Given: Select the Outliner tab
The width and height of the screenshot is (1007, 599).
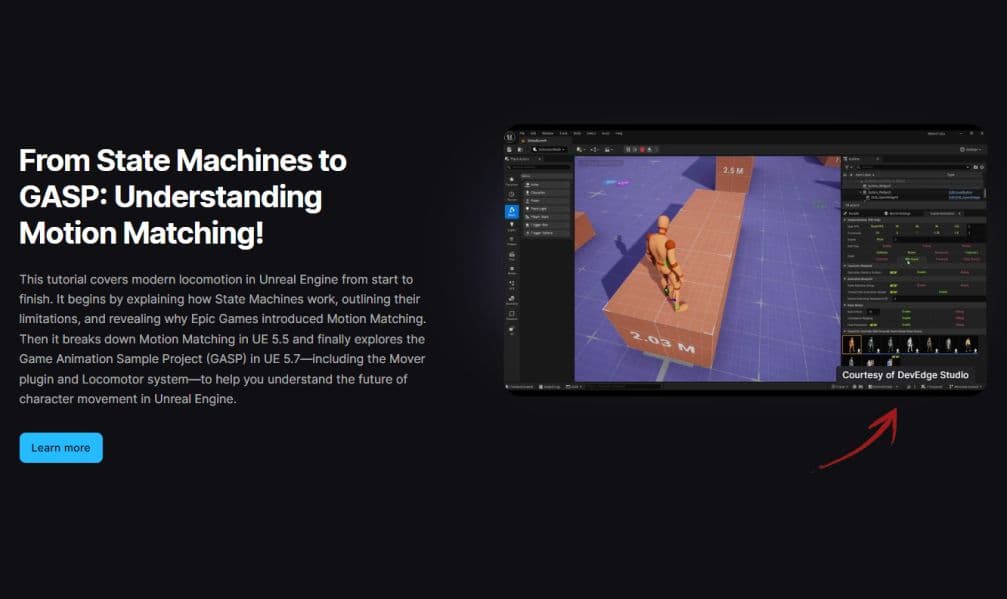Looking at the screenshot, I should [861, 159].
